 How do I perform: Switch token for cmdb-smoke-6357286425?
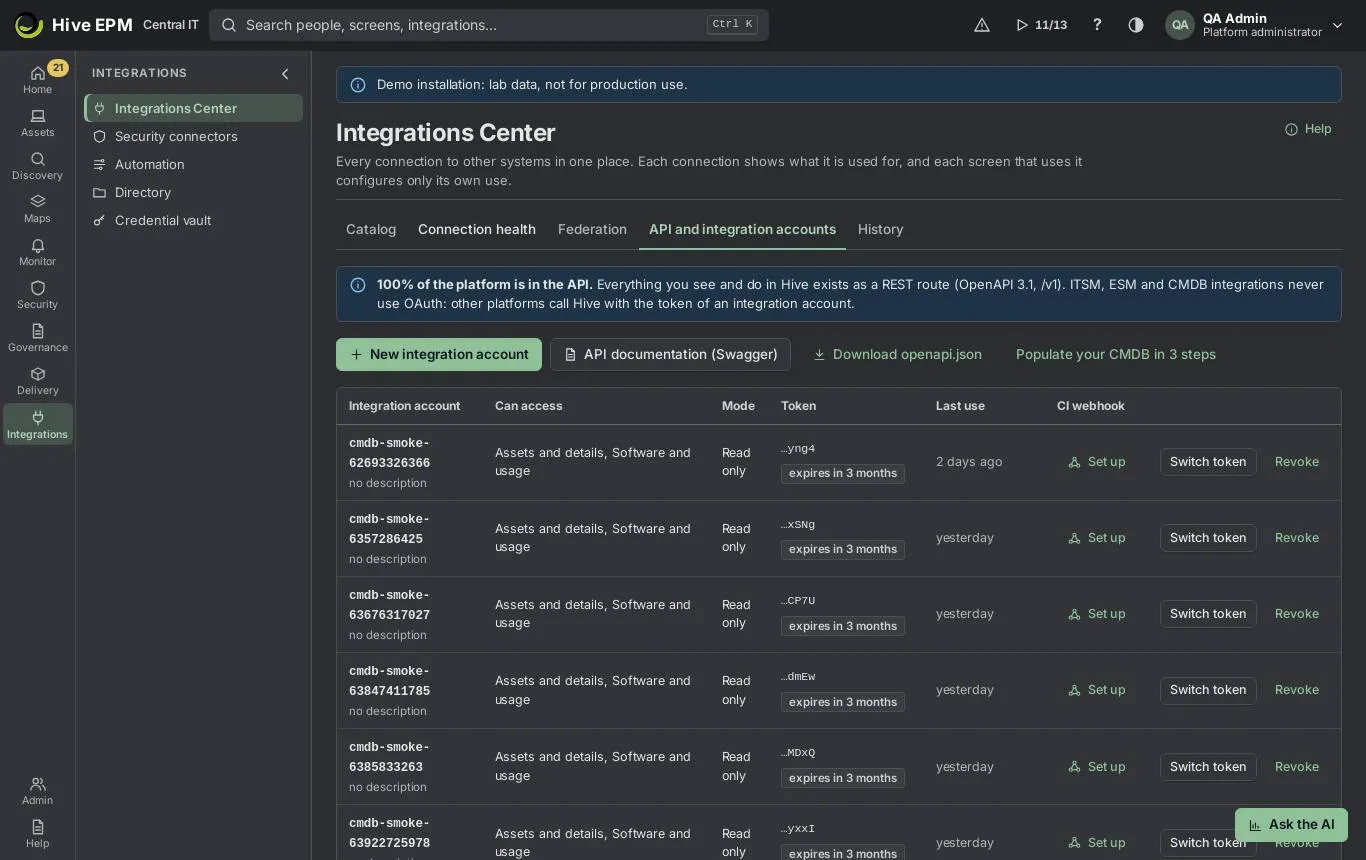(x=1208, y=538)
